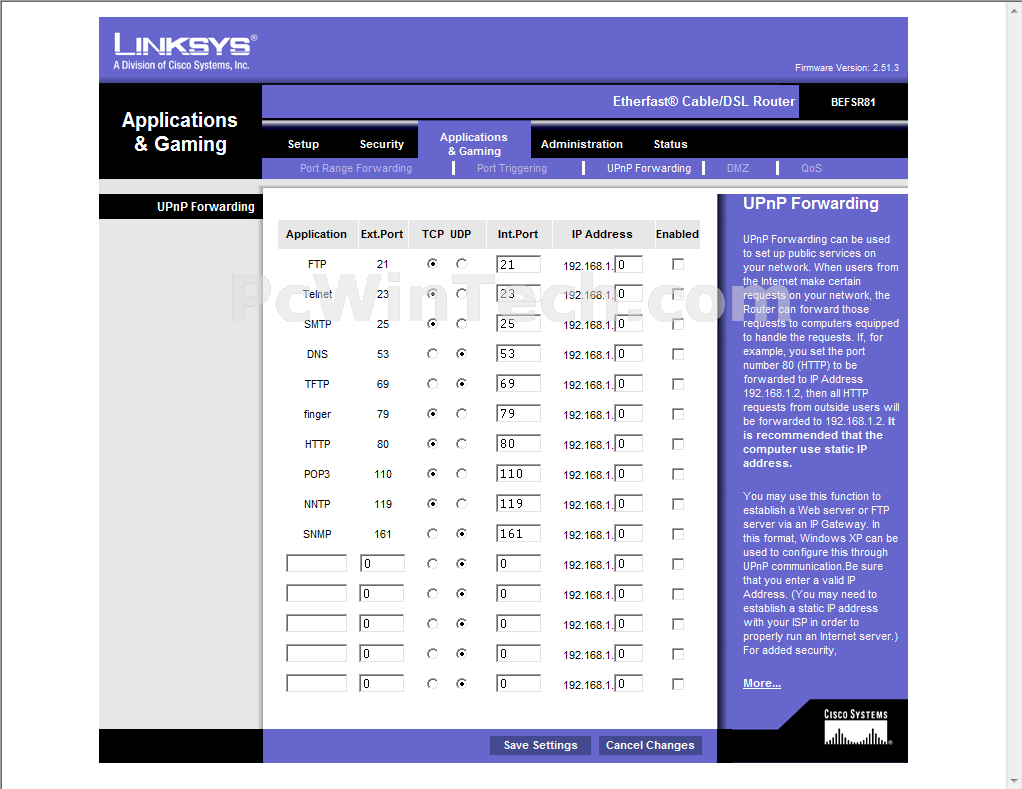This screenshot has width=1022, height=789.
Task: Enable the HTTP forwarding checkbox
Action: 678,444
